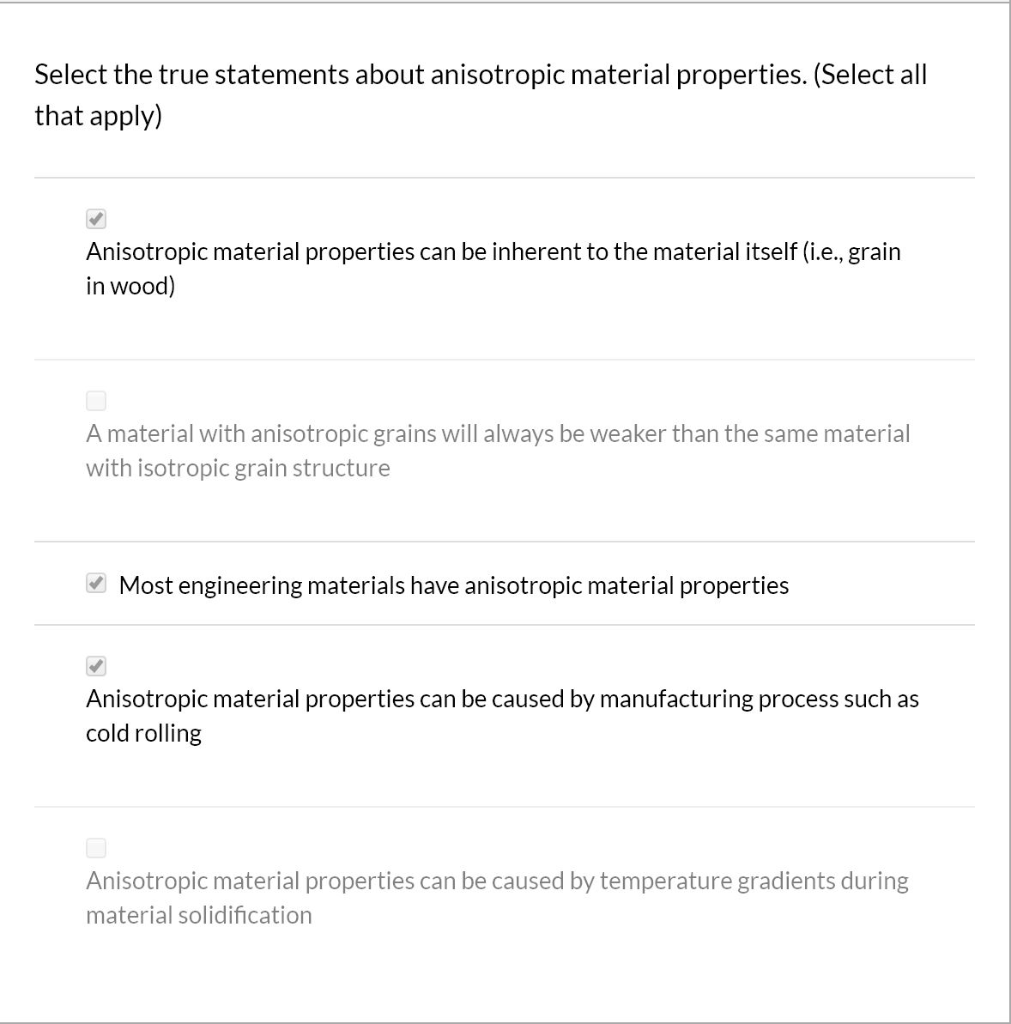Click the unchecked box above the weaker-material statement
This screenshot has height=1024, width=1011.
click(96, 400)
